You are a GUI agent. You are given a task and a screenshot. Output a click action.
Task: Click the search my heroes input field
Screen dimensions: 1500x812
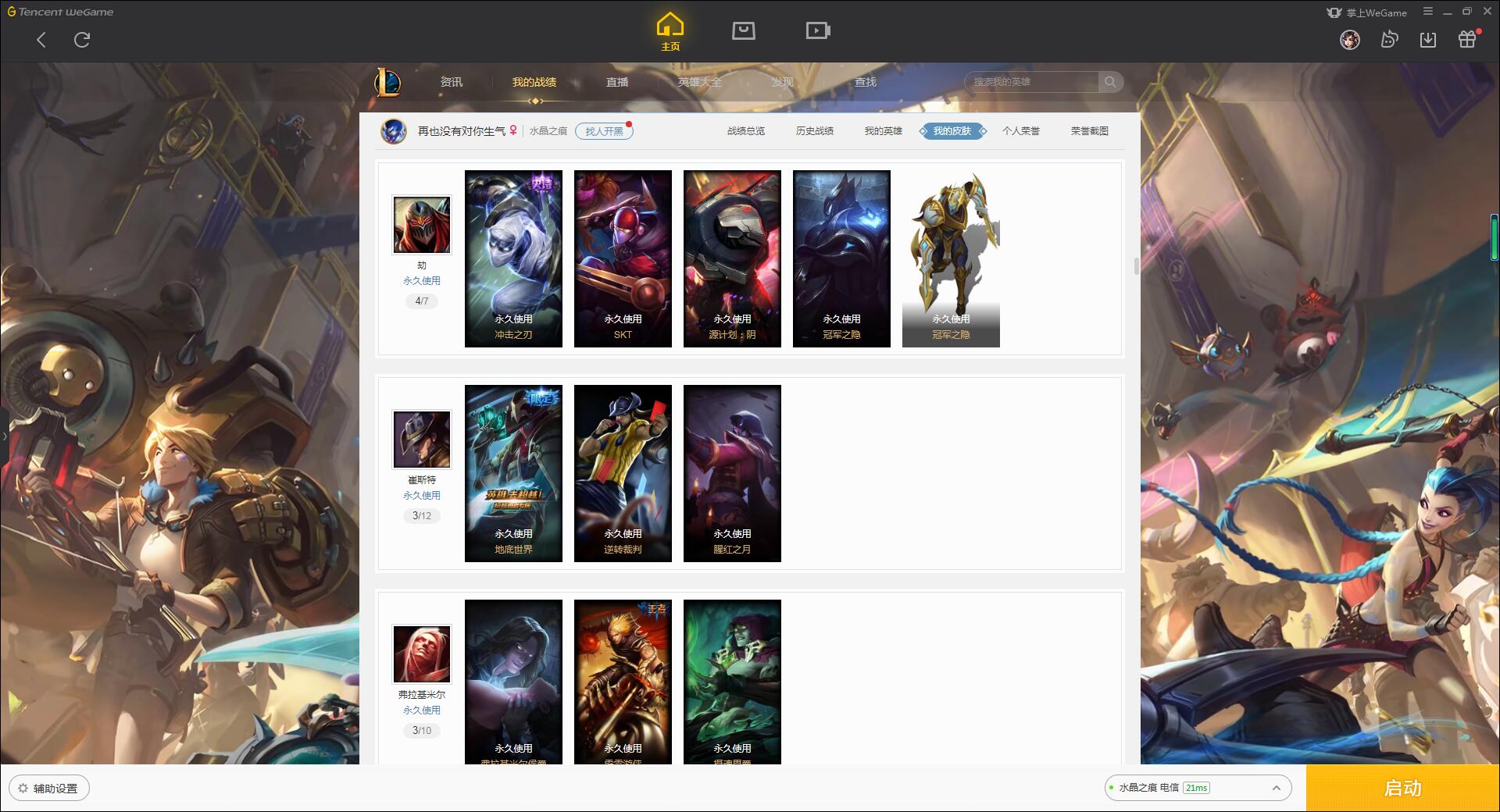[x=1032, y=82]
